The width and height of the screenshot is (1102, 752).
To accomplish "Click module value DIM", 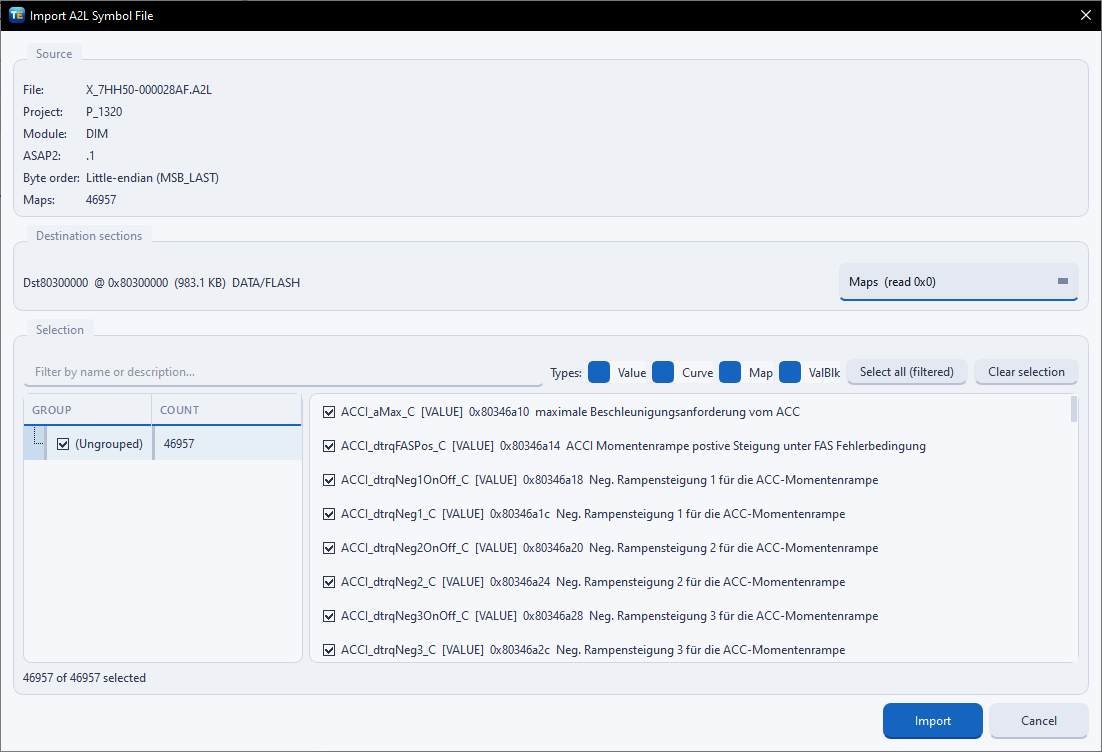I will pyautogui.click(x=97, y=134).
